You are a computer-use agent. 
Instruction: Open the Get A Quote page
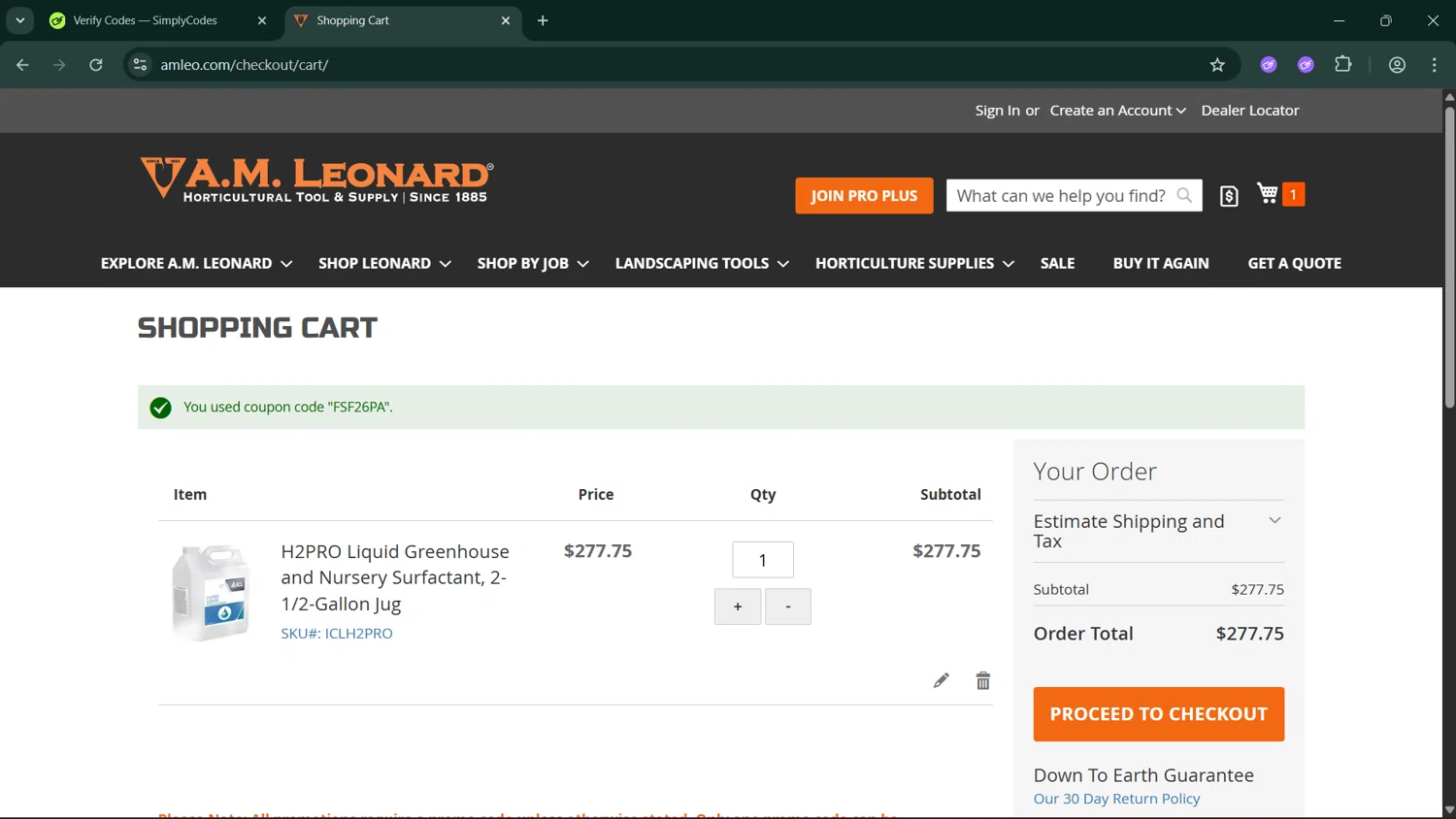pos(1294,263)
